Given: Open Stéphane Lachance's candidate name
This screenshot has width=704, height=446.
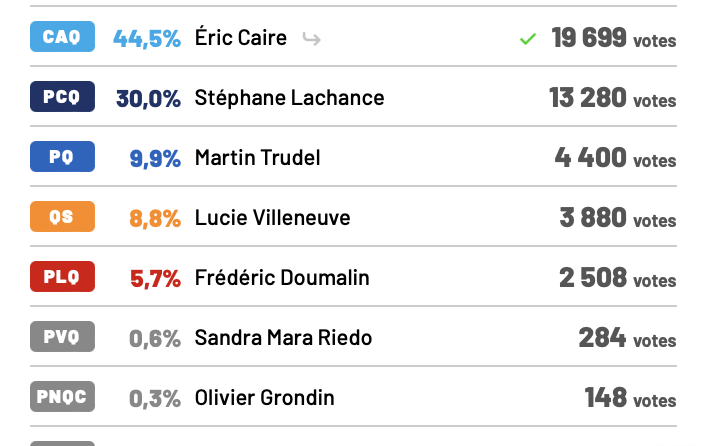Looking at the screenshot, I should coord(290,97).
